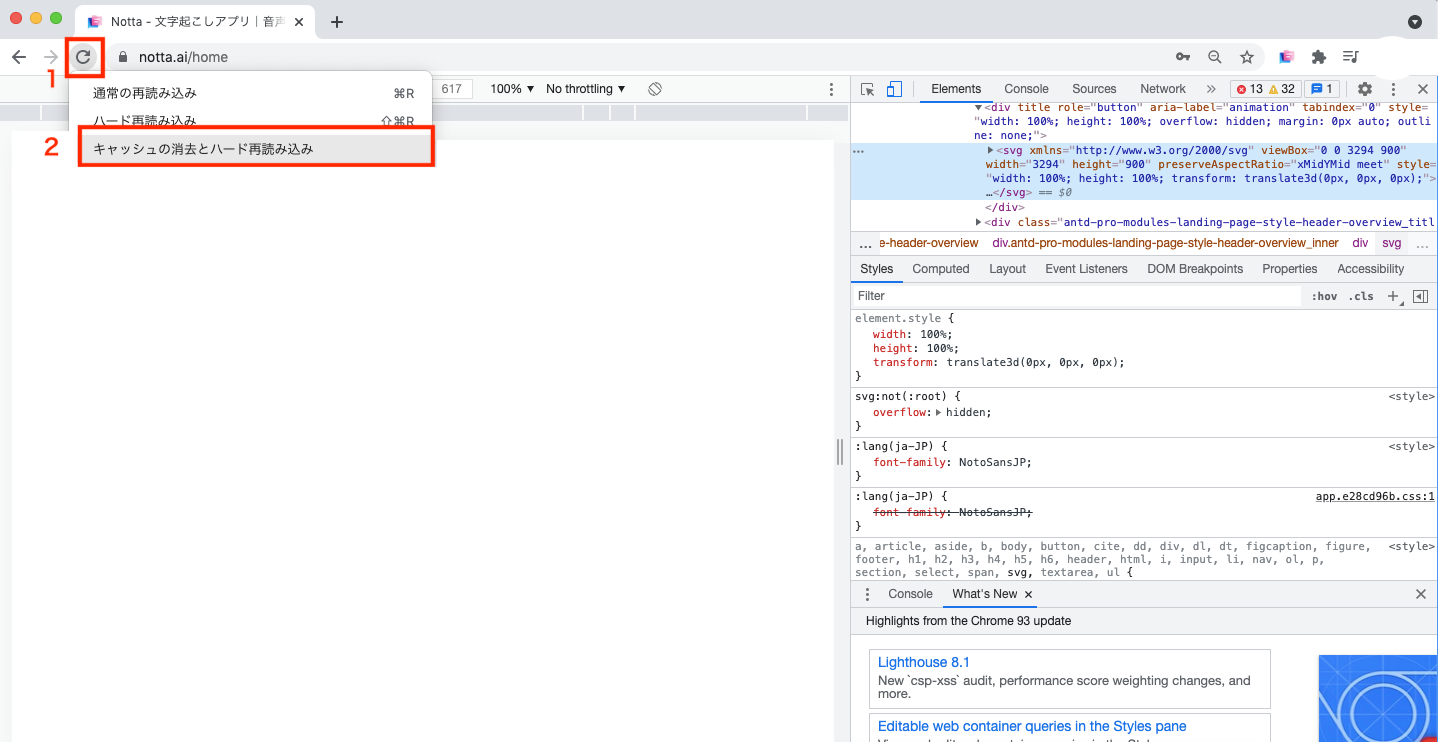This screenshot has height=742, width=1438.
Task: Open the No throttling dropdown
Action: (586, 89)
